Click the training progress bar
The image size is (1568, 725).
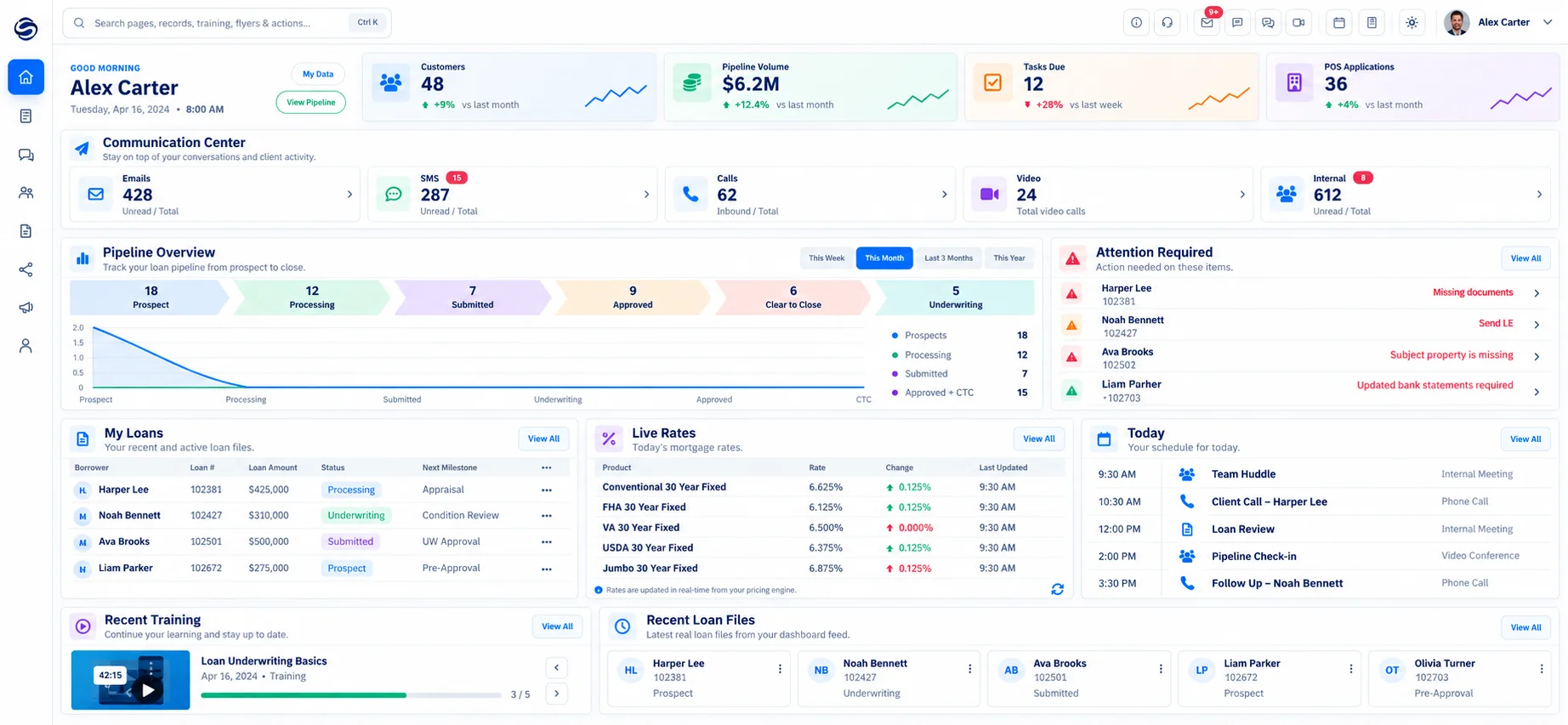tap(350, 695)
